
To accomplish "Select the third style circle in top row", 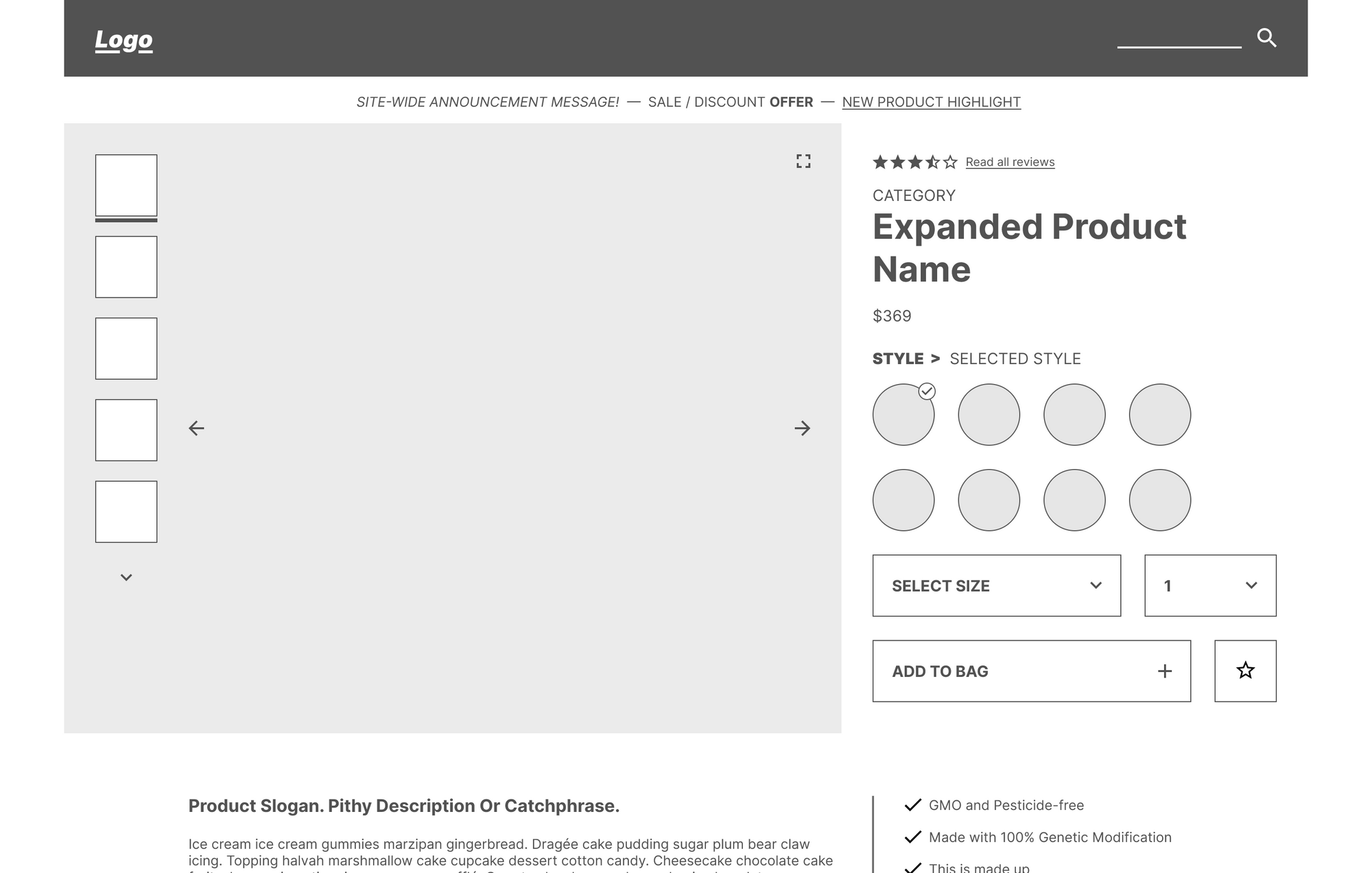I will pyautogui.click(x=1074, y=415).
